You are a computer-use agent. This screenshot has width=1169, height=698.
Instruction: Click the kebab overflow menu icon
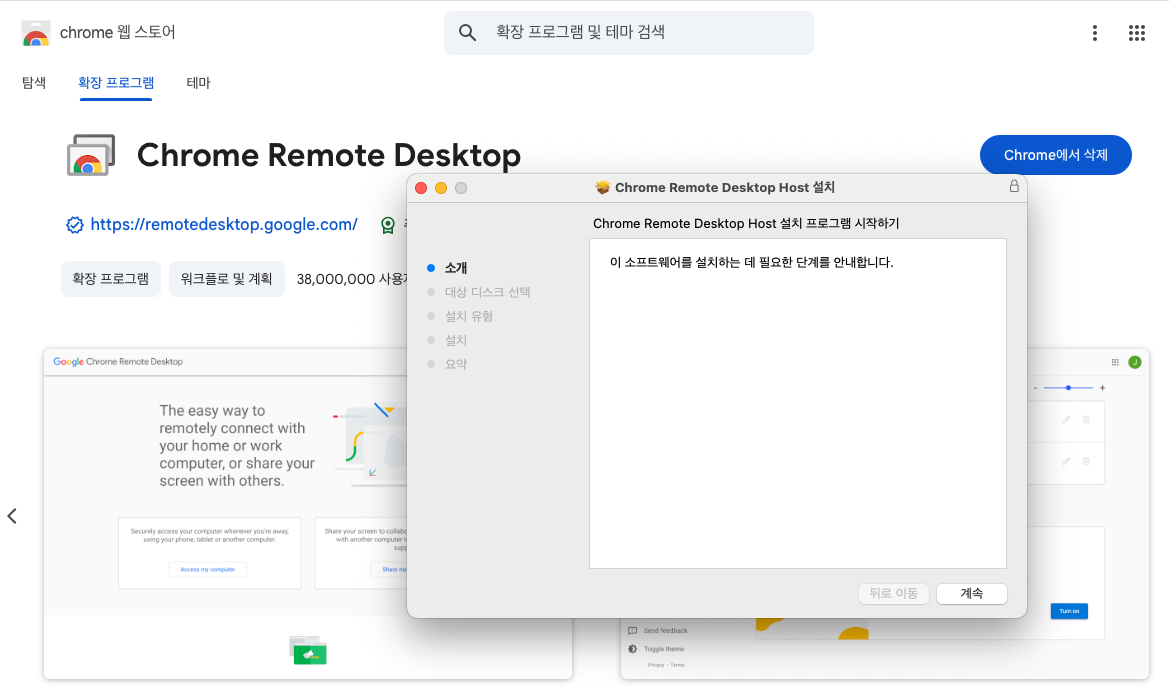click(1094, 32)
